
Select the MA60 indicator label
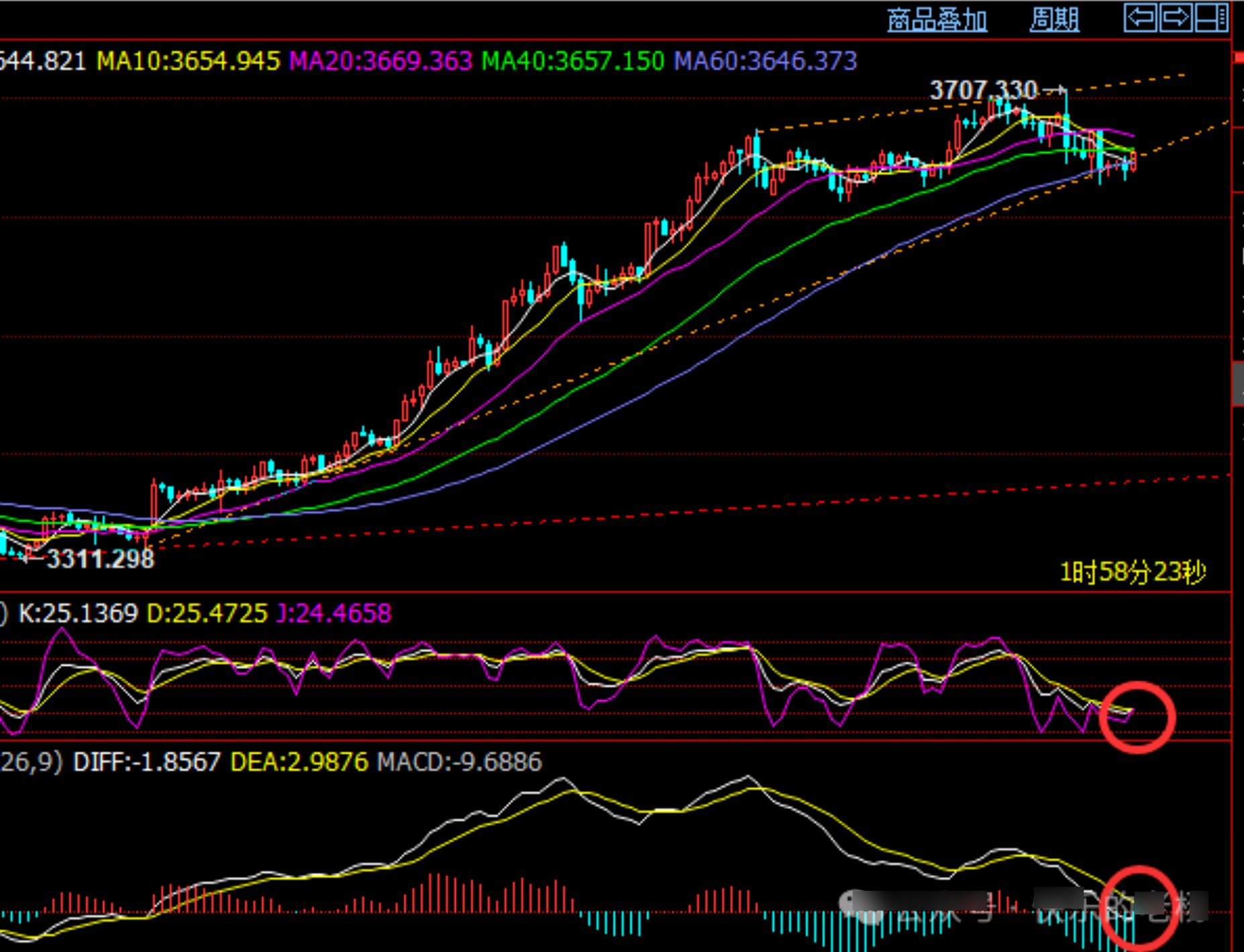pyautogui.click(x=765, y=61)
